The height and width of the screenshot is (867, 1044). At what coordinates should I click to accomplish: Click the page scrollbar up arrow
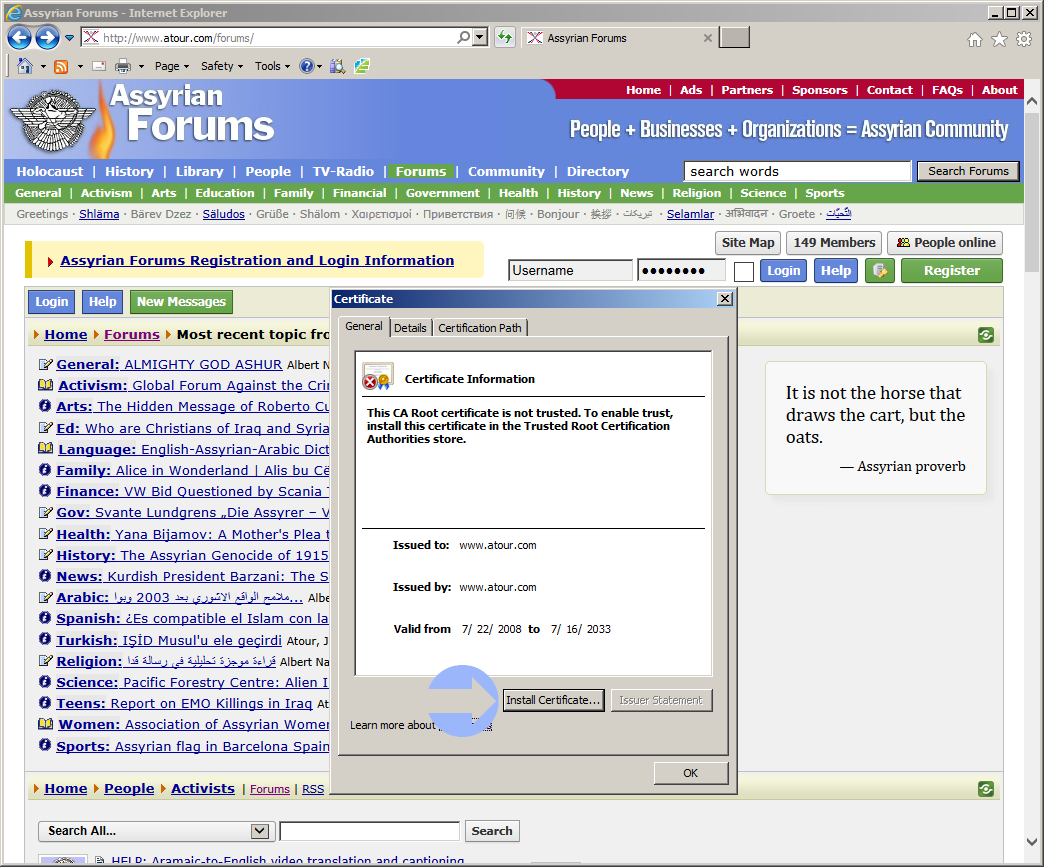coord(1032,102)
